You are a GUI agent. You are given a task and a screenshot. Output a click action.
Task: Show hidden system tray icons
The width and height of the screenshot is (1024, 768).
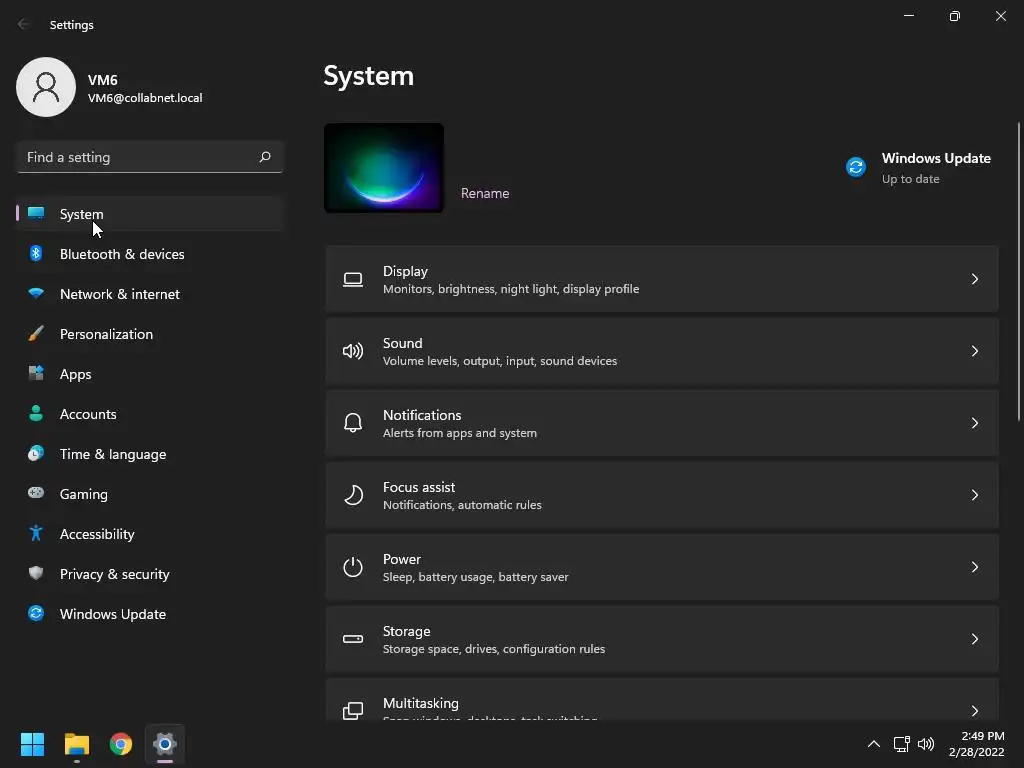(x=874, y=744)
